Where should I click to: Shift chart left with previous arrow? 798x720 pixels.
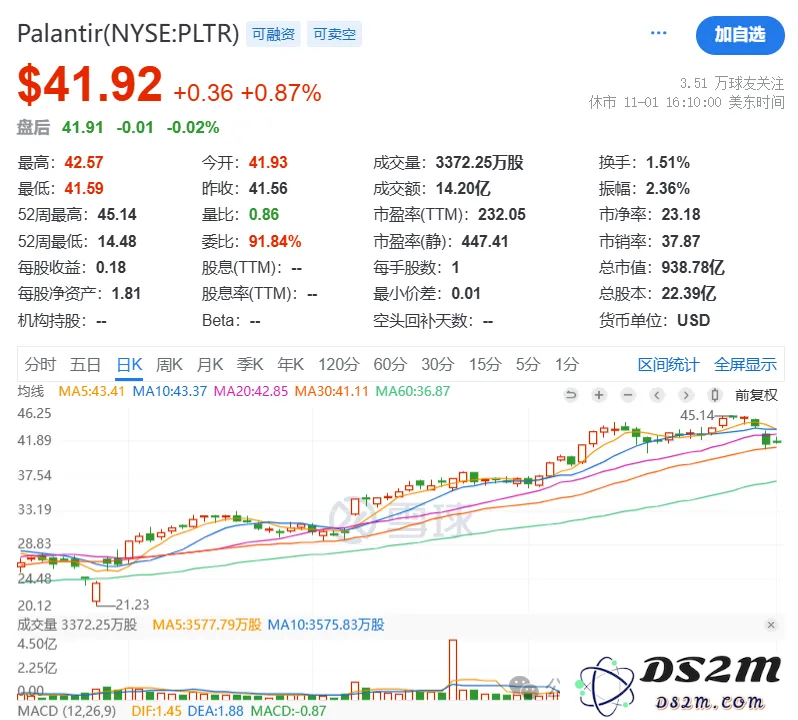pos(657,395)
